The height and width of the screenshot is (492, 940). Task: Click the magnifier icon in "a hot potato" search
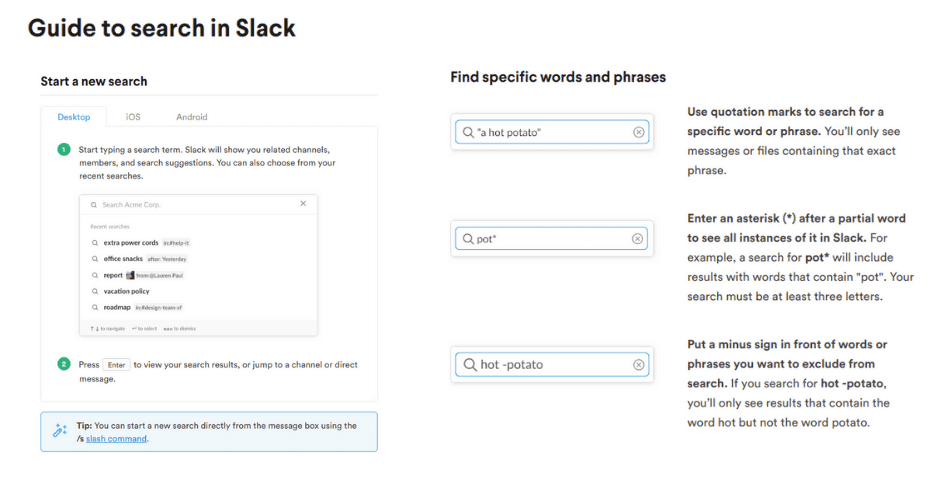click(468, 132)
